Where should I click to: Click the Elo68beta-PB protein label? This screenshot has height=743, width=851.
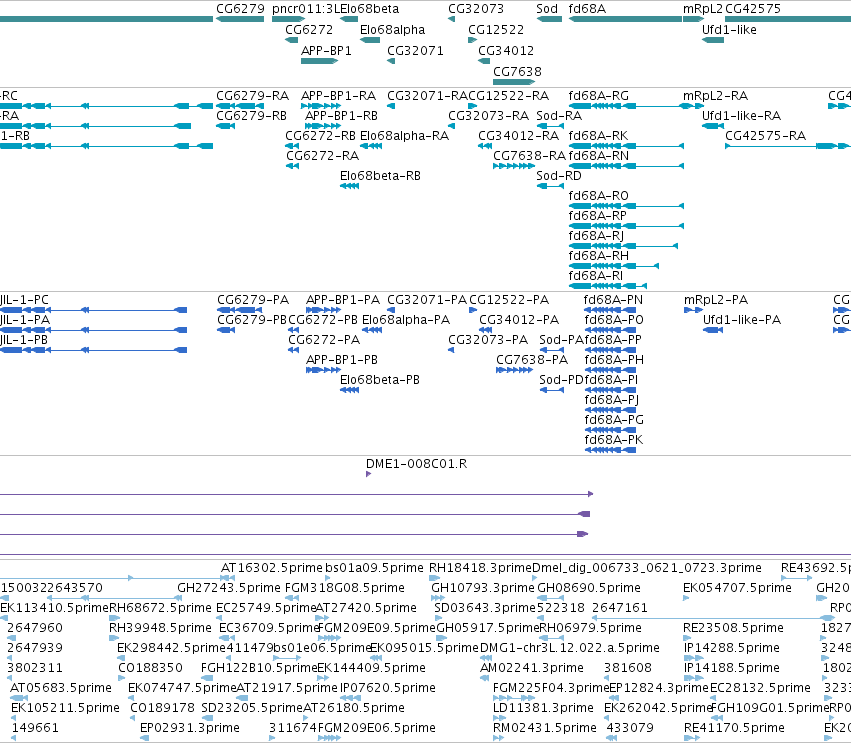pyautogui.click(x=380, y=380)
